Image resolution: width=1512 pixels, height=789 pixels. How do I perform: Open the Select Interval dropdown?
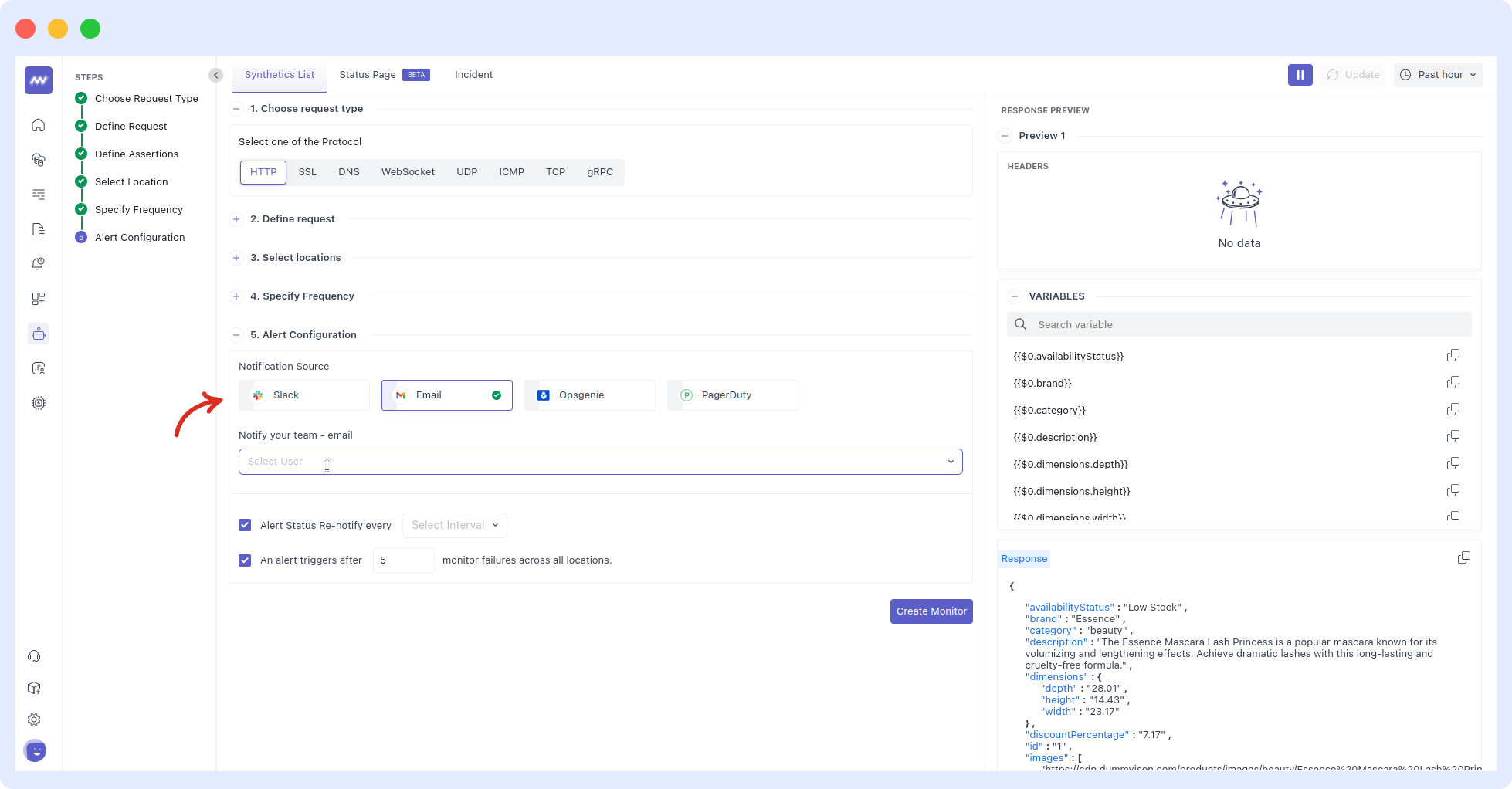point(454,525)
